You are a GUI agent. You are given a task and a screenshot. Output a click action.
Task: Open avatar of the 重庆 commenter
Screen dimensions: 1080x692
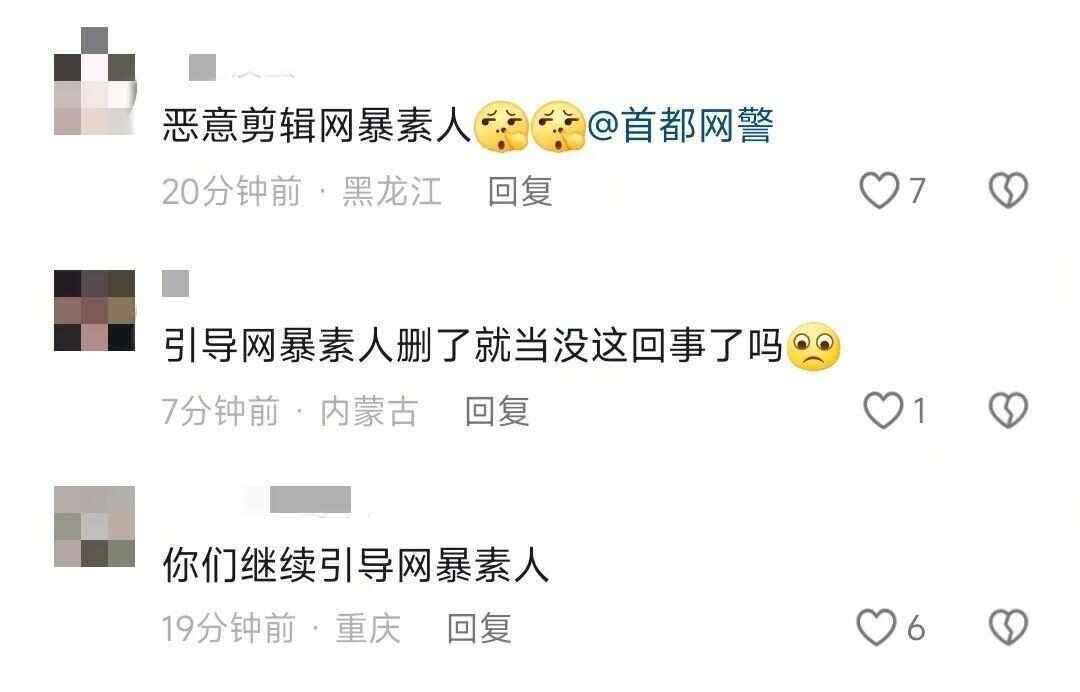tap(94, 526)
